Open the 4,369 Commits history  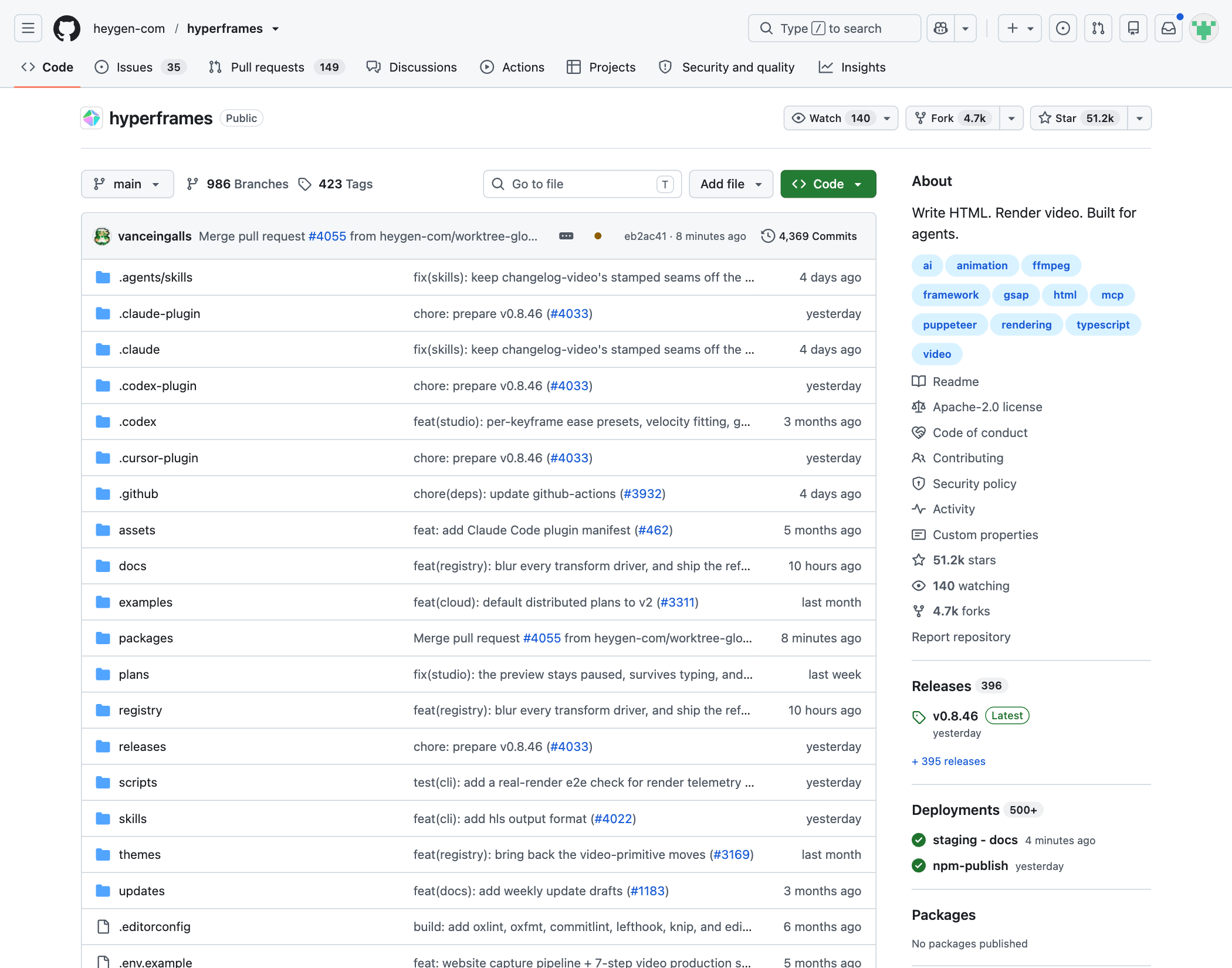[x=809, y=236]
